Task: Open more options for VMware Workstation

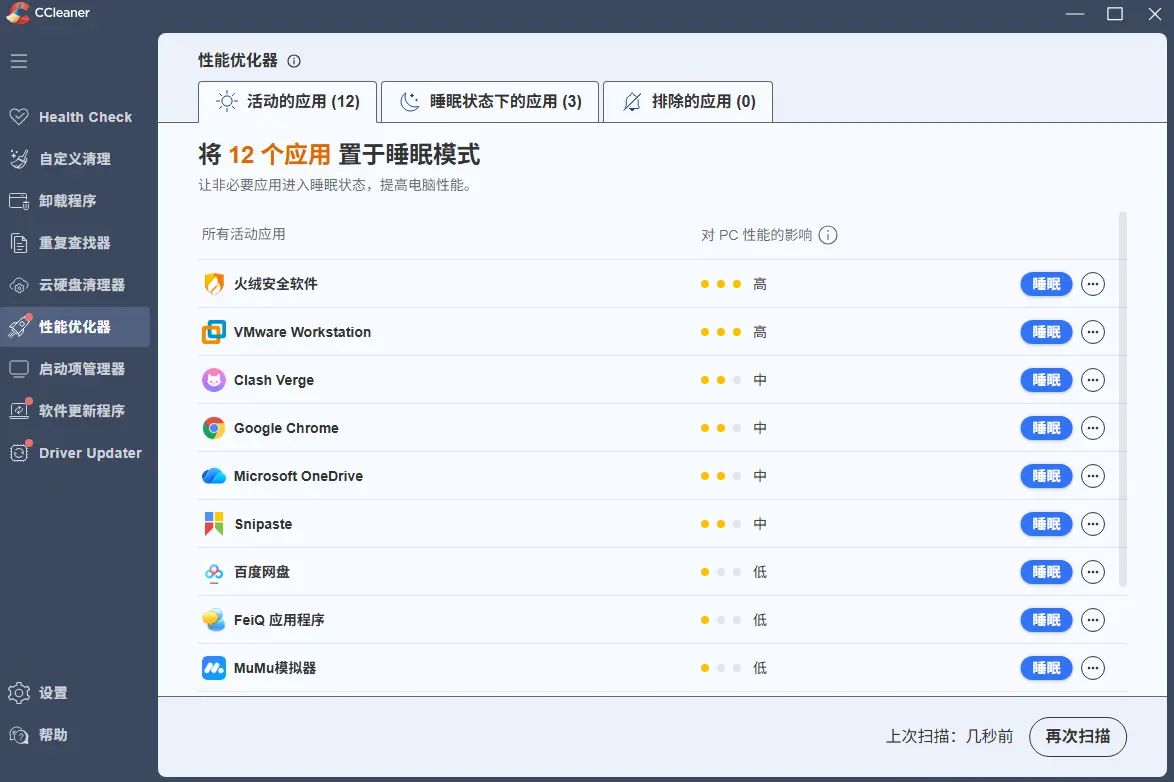Action: click(1093, 332)
